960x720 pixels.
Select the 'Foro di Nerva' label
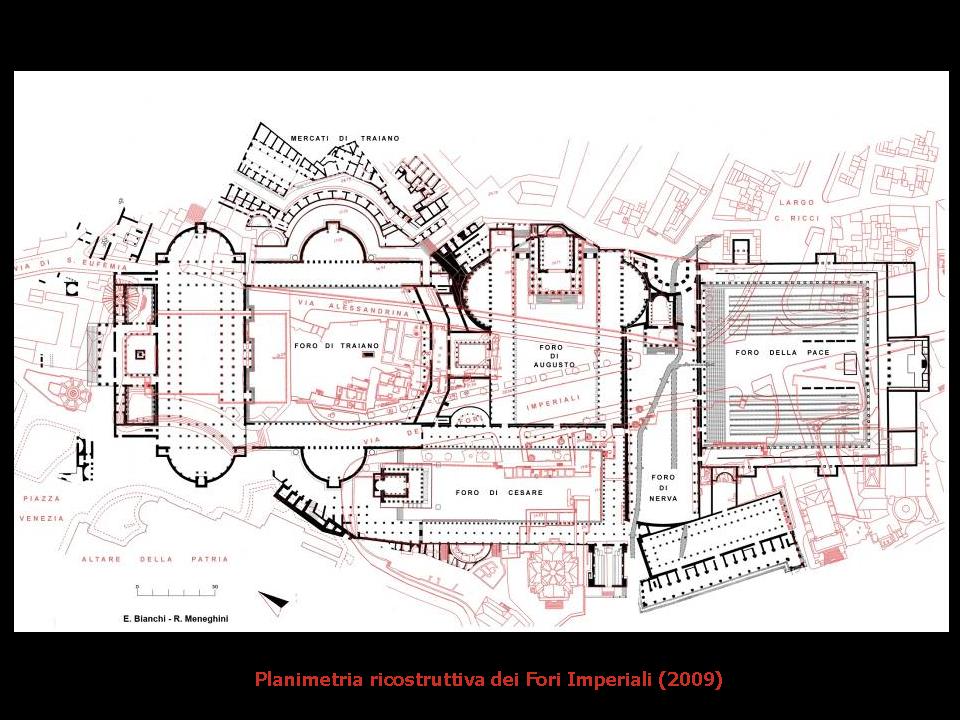tap(663, 487)
